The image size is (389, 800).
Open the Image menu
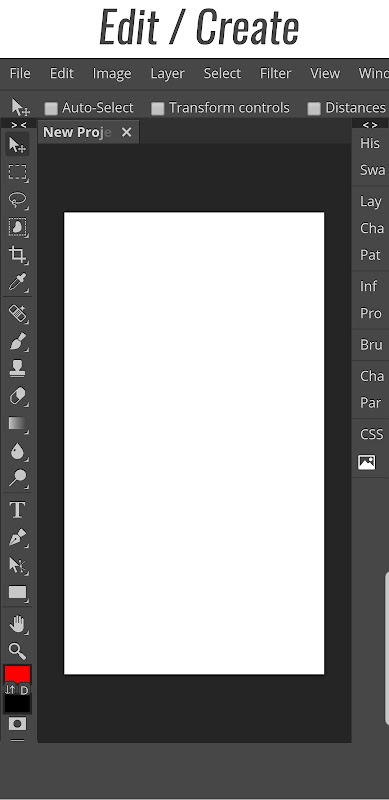click(112, 73)
